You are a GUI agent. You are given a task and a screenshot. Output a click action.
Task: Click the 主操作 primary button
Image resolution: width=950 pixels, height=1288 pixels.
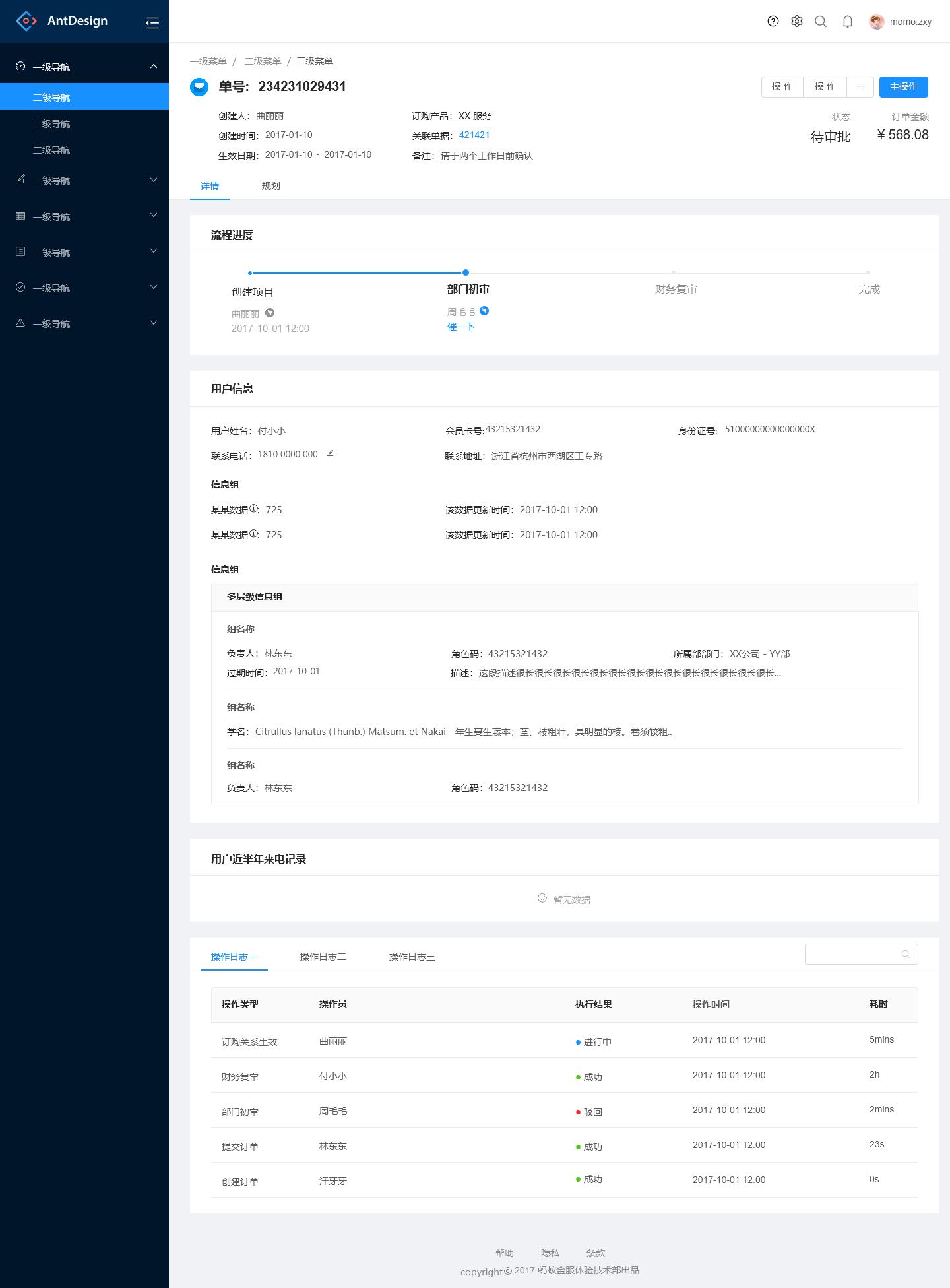point(904,87)
